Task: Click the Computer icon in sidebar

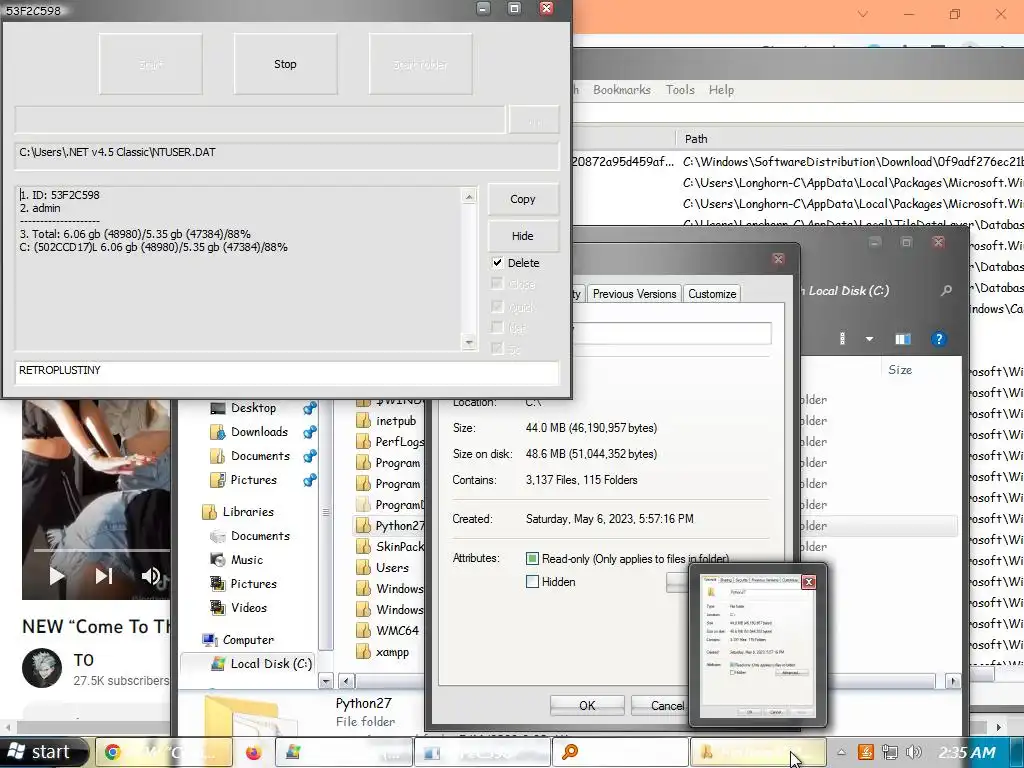Action: tap(210, 640)
